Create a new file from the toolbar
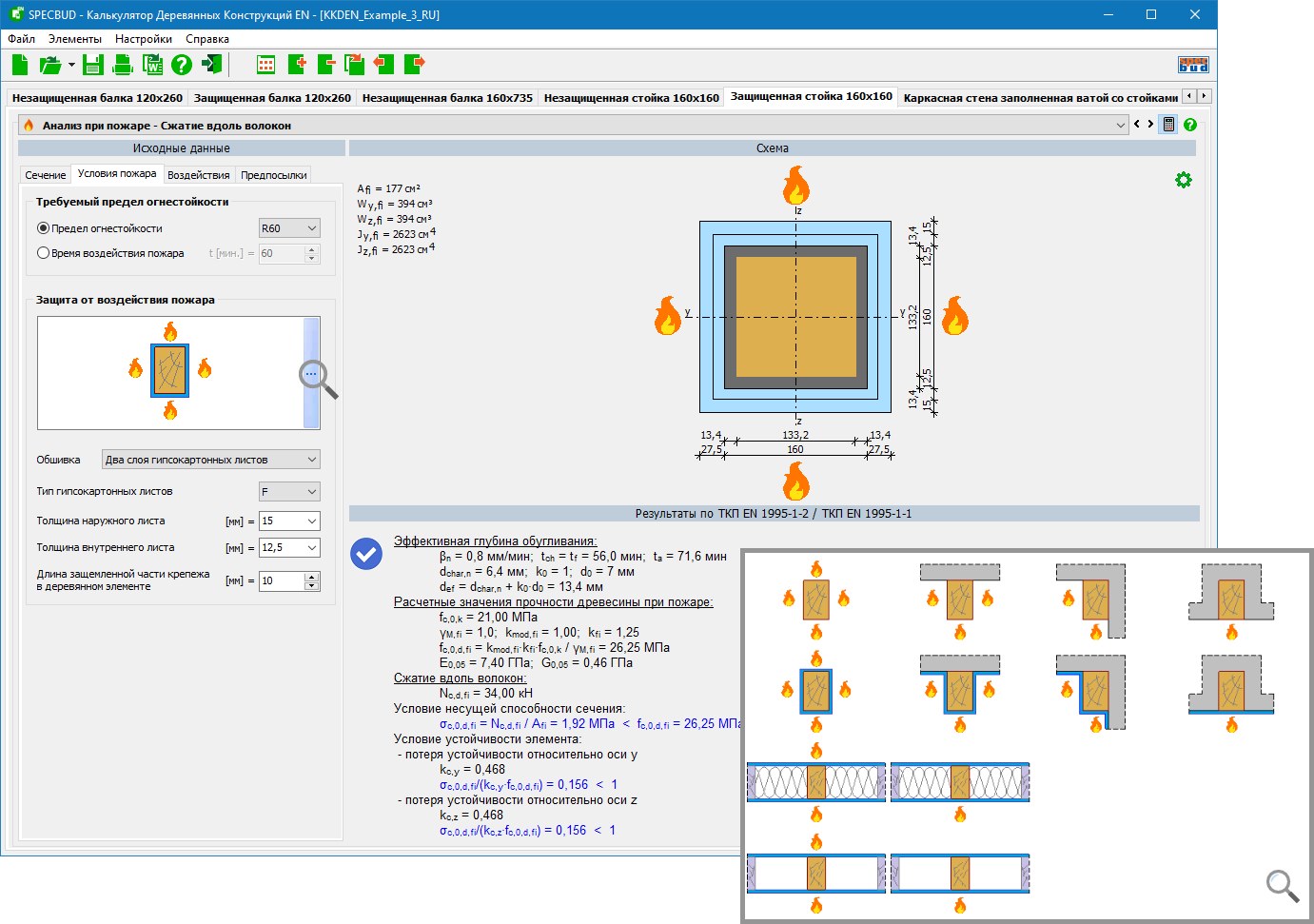Screen dimensions: 1314x924 (20, 65)
